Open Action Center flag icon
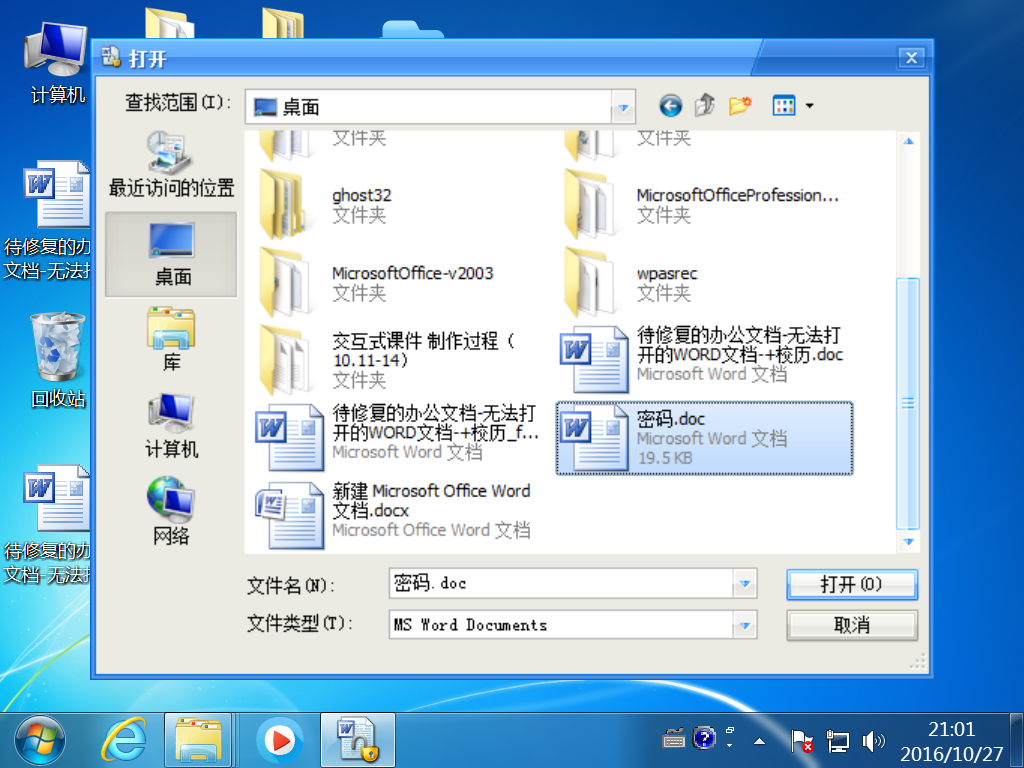Image resolution: width=1024 pixels, height=768 pixels. [801, 741]
